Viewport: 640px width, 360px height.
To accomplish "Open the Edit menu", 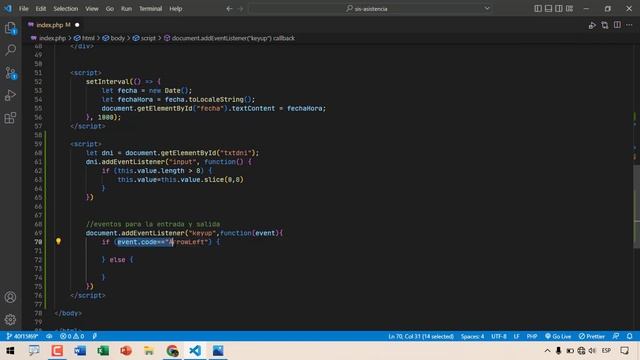I will (x=41, y=9).
